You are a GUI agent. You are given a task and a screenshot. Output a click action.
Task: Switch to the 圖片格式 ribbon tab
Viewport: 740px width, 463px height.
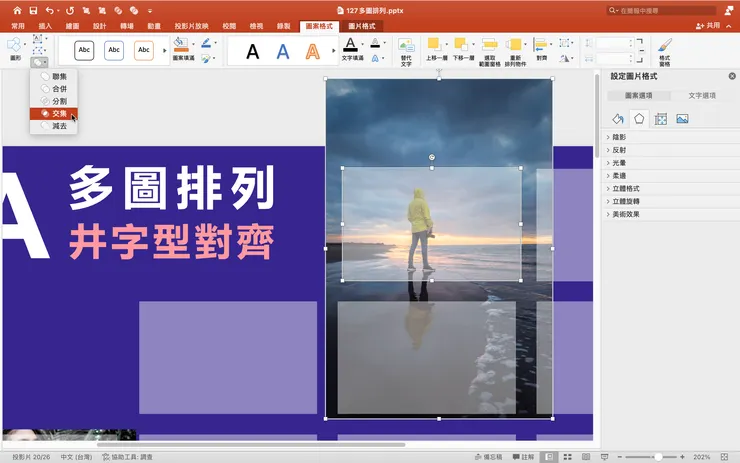pyautogui.click(x=362, y=26)
